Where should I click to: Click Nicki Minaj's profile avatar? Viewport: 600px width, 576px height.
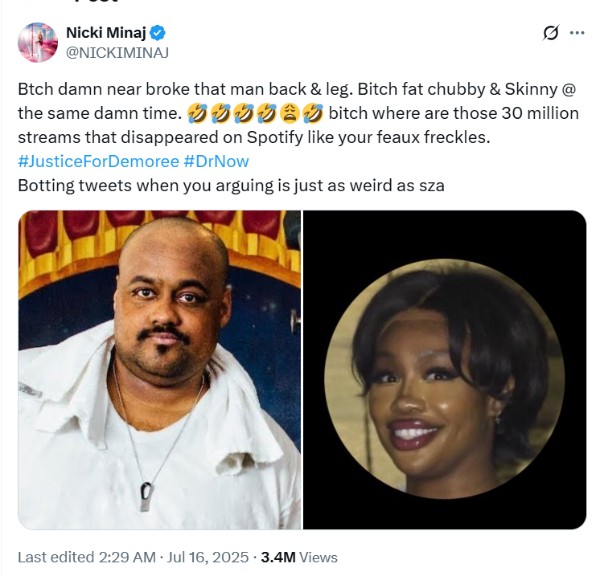point(38,42)
